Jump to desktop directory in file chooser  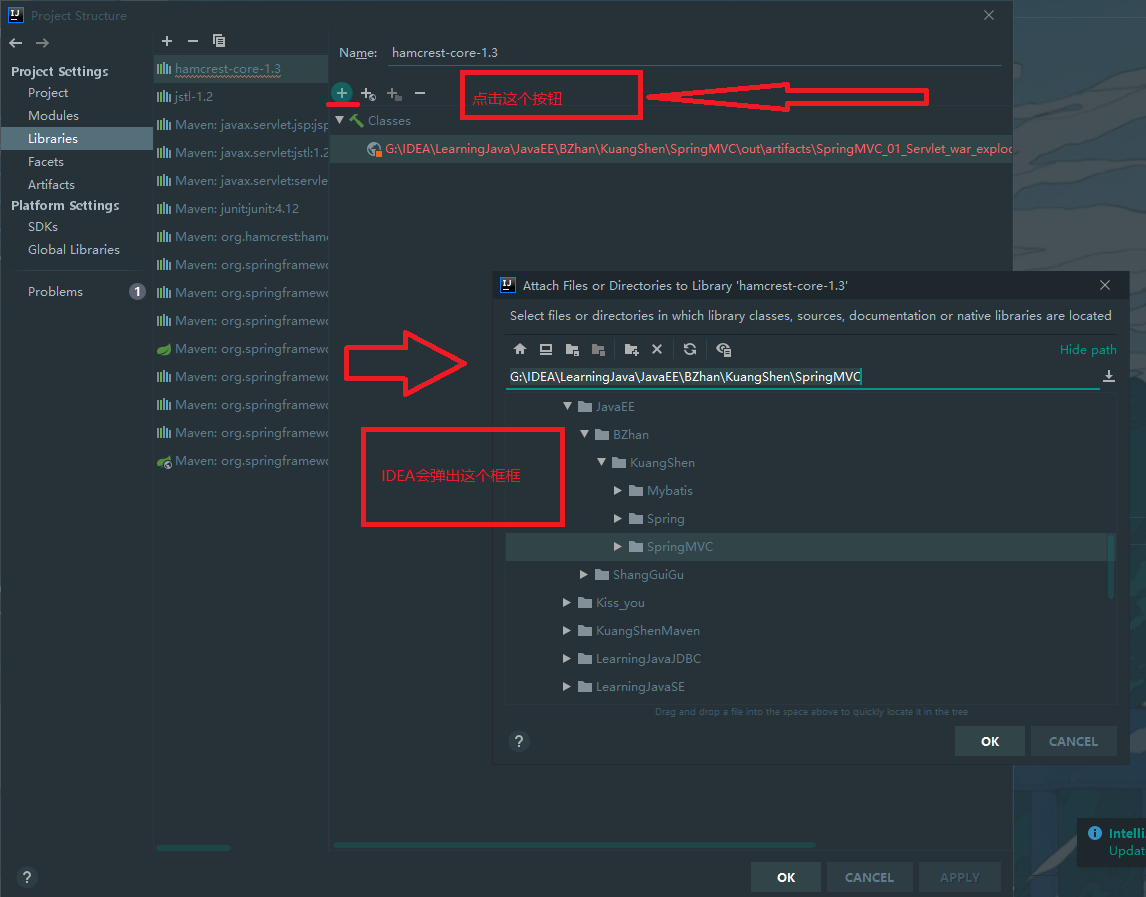(545, 349)
